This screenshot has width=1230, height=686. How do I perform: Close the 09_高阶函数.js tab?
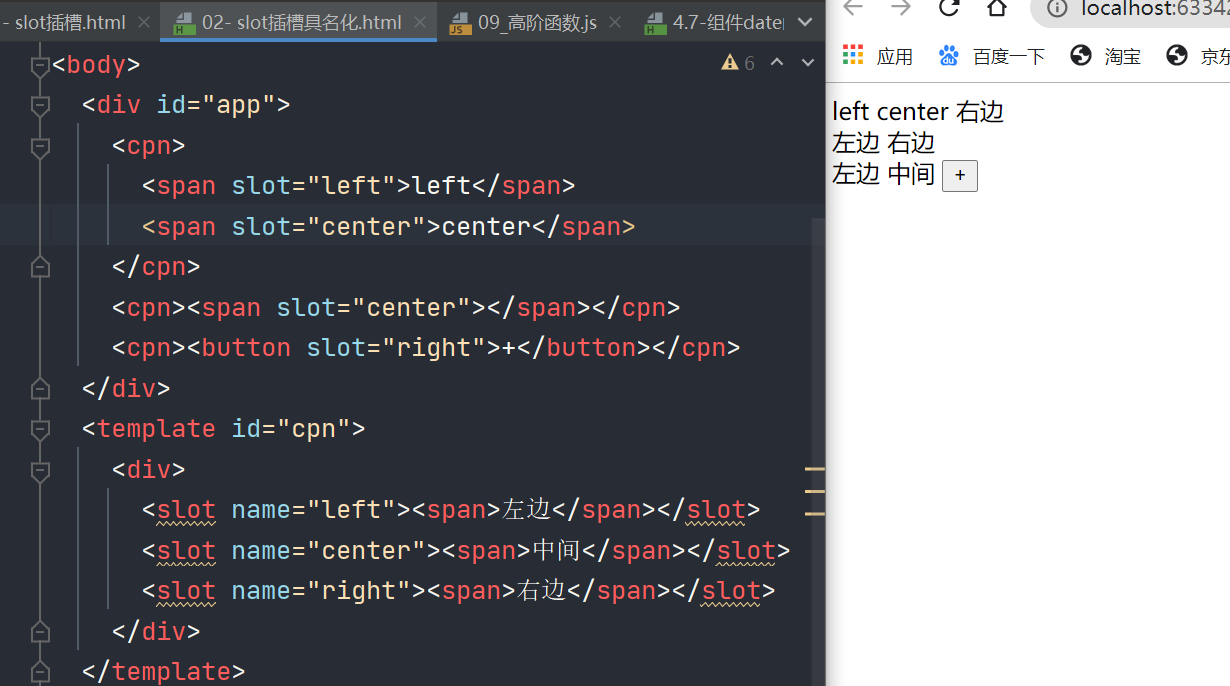pos(616,22)
